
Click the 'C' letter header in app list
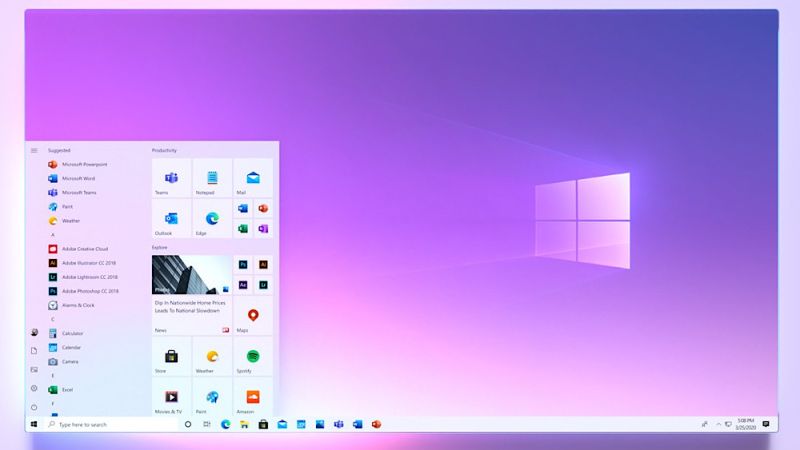tap(53, 319)
